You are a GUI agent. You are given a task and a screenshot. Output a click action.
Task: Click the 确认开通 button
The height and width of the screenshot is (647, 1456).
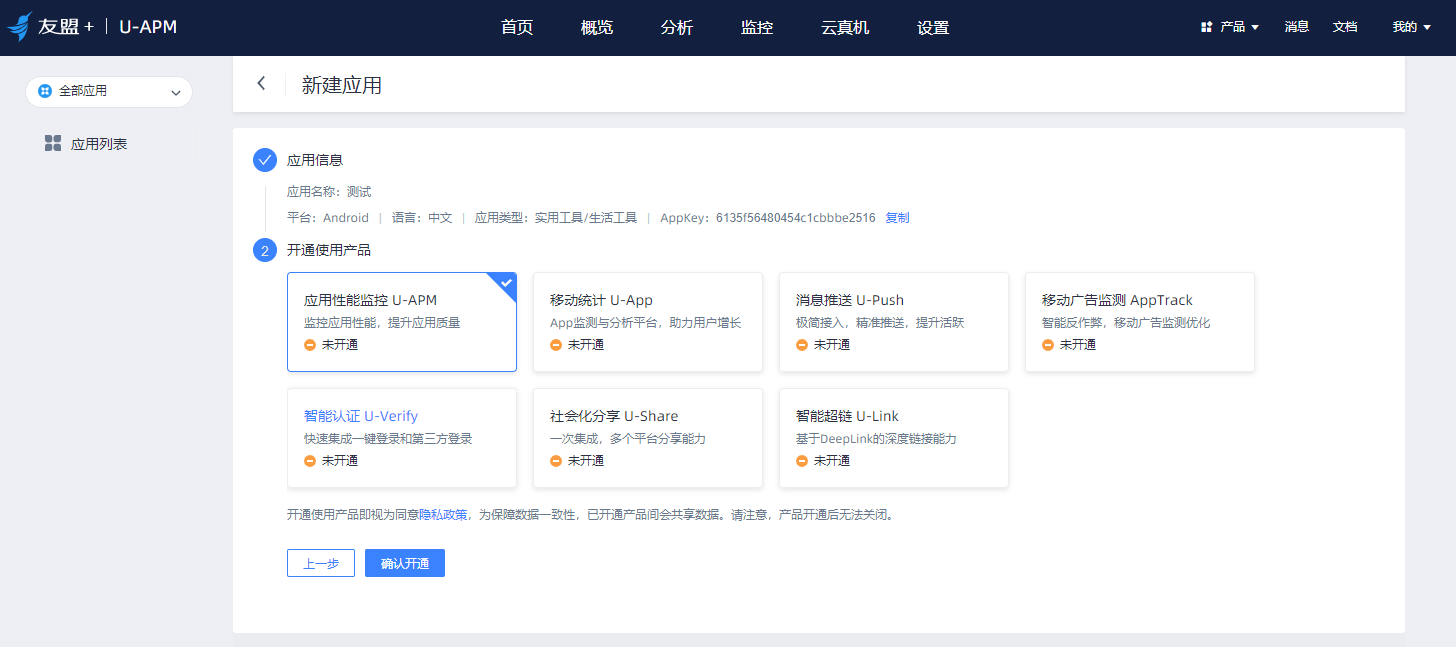[x=404, y=563]
